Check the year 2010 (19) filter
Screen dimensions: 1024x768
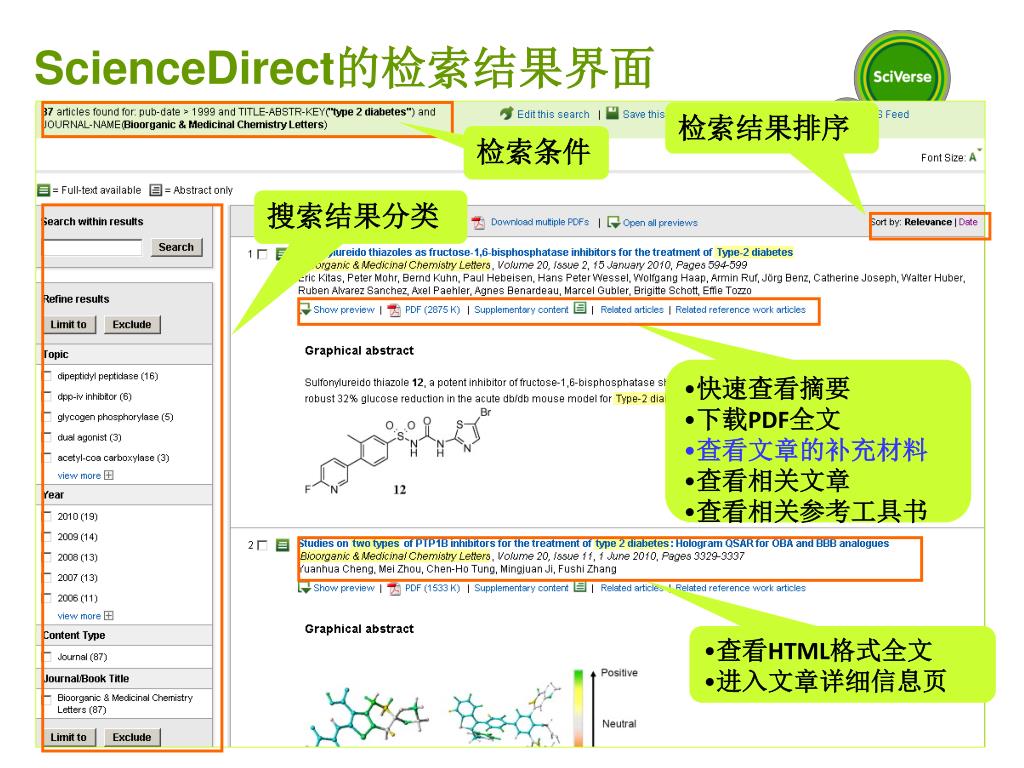pyautogui.click(x=47, y=516)
